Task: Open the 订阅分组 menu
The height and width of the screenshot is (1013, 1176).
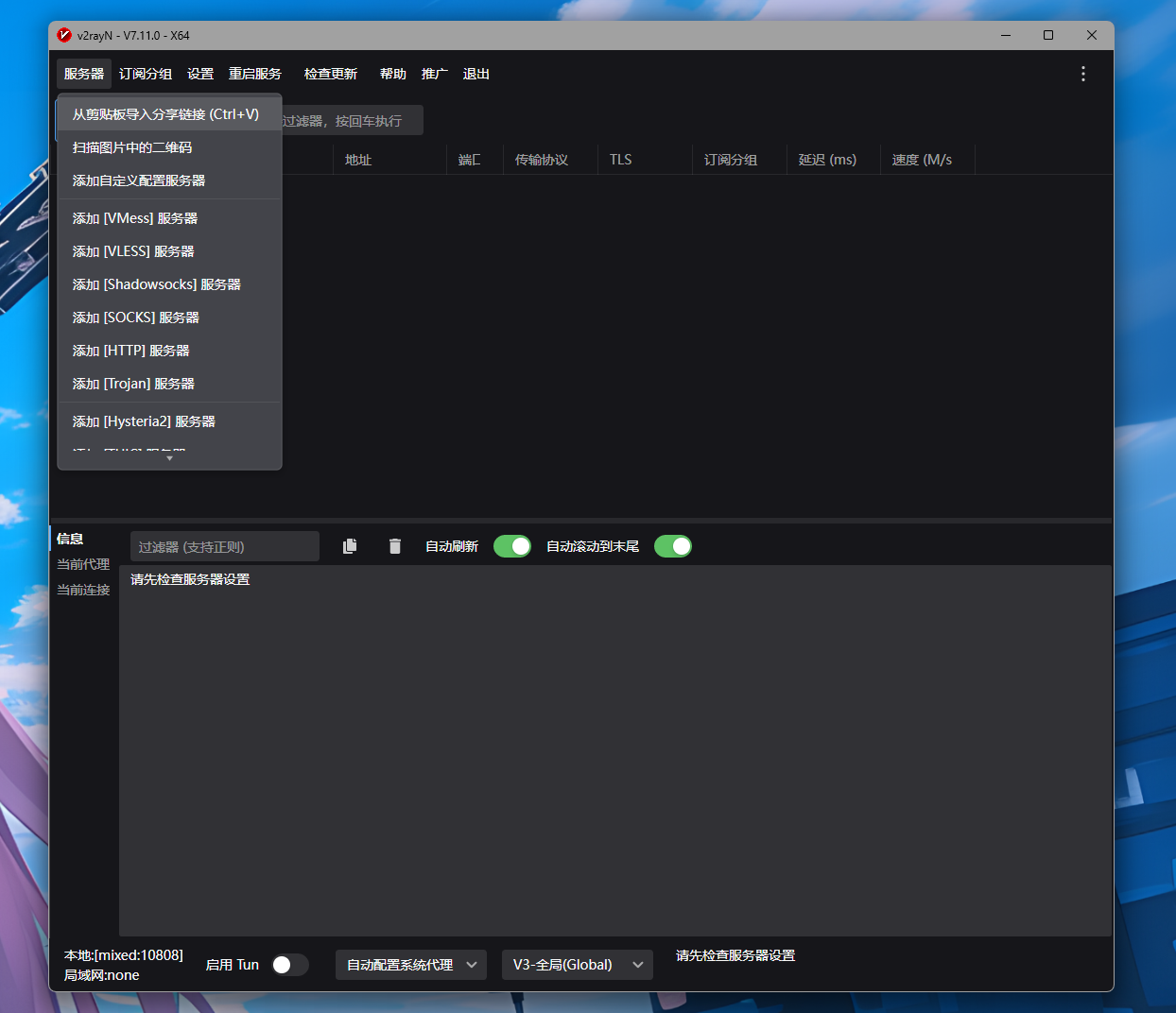Action: point(146,74)
